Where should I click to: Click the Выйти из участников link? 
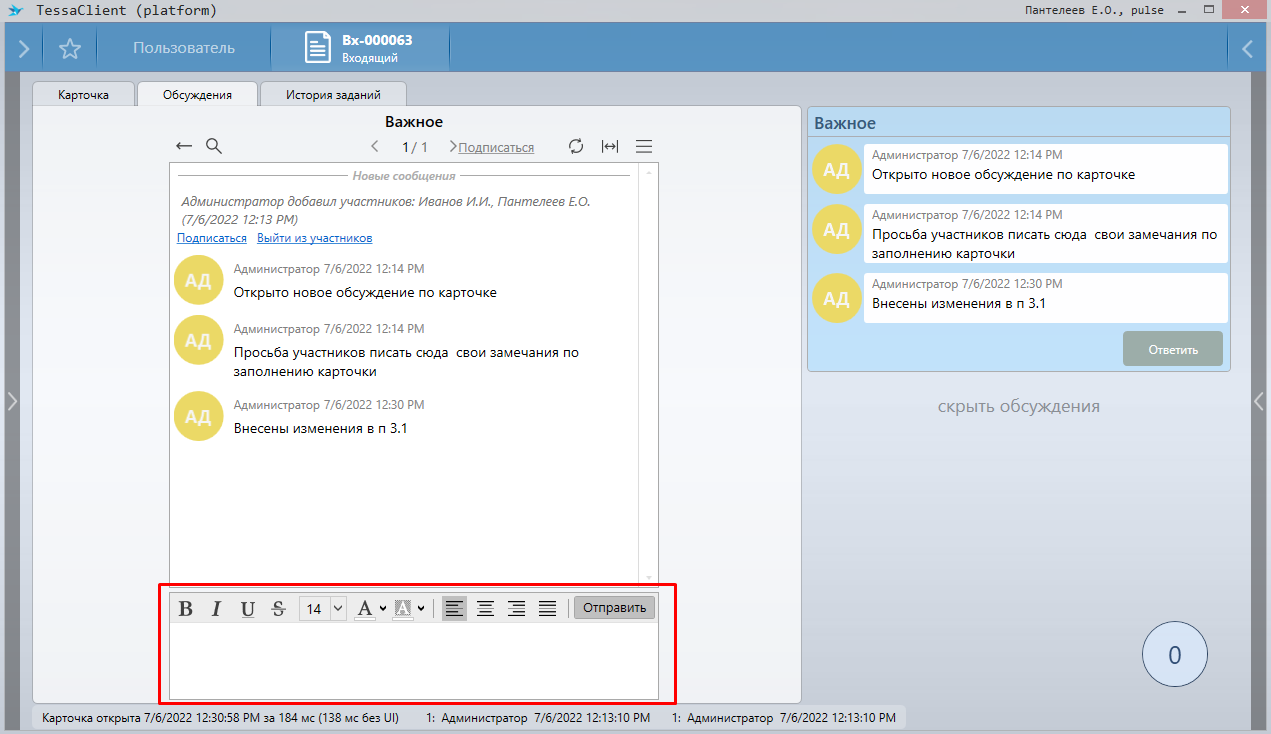314,238
